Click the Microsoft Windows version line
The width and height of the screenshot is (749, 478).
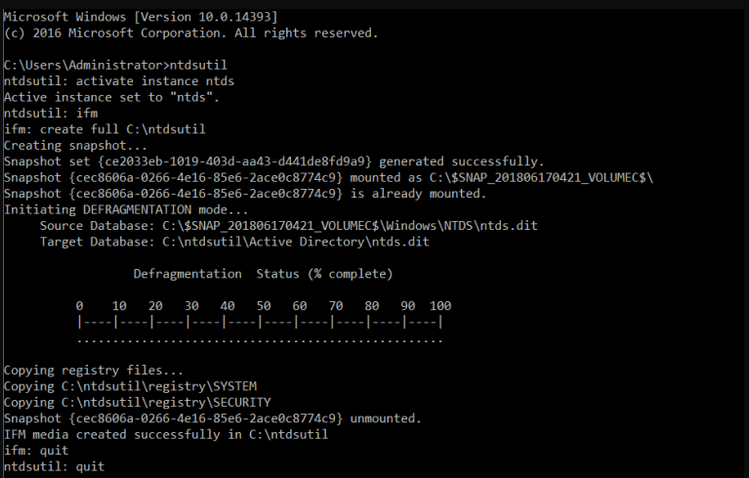140,17
